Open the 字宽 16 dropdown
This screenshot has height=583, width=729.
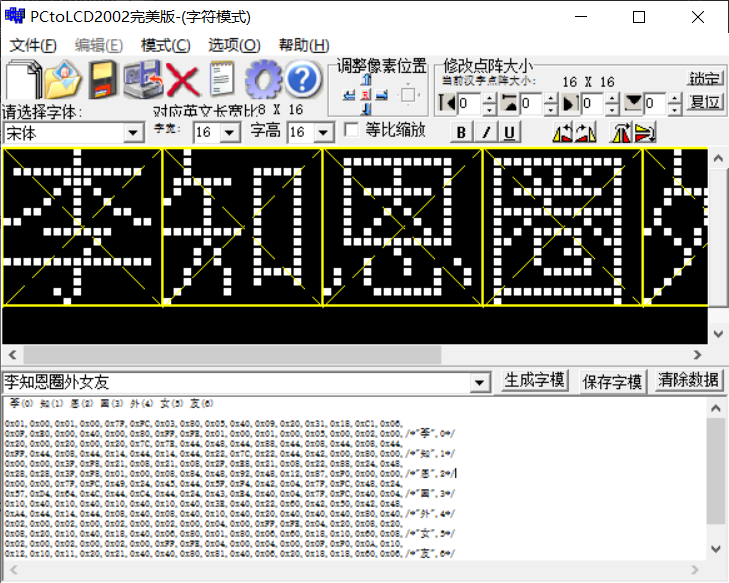click(x=229, y=132)
